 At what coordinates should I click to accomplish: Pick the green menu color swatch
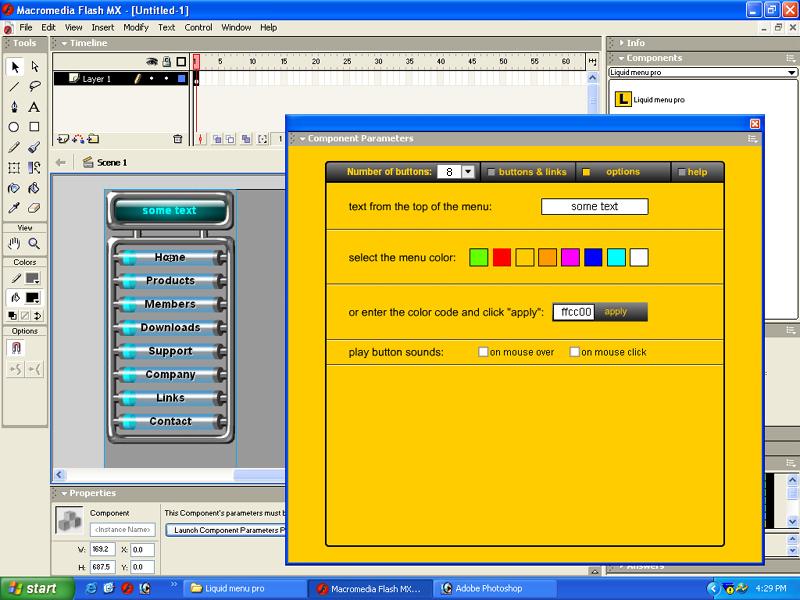click(x=479, y=257)
